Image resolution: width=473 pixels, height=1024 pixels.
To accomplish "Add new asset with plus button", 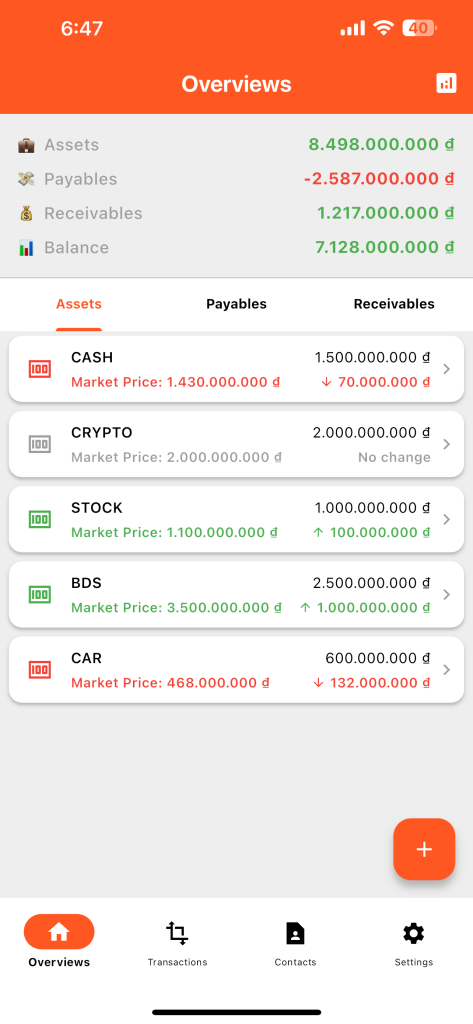I will click(424, 849).
